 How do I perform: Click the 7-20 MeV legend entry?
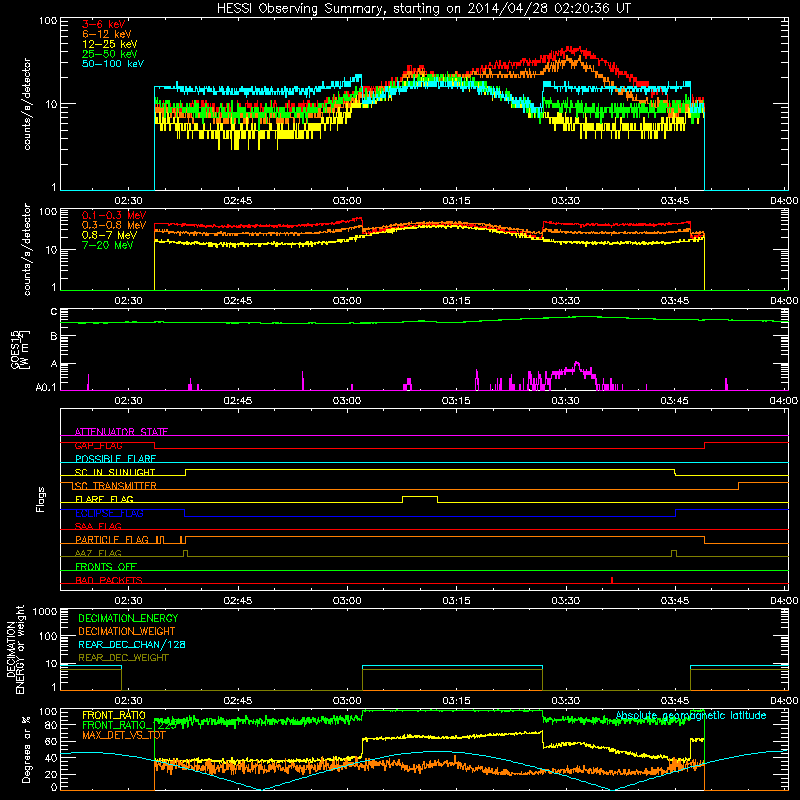point(107,245)
